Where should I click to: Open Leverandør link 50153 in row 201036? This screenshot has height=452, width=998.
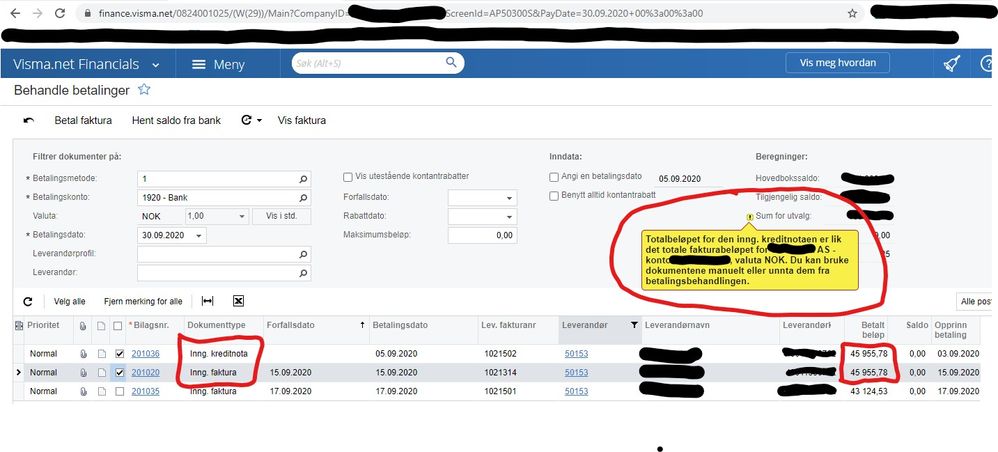[577, 353]
